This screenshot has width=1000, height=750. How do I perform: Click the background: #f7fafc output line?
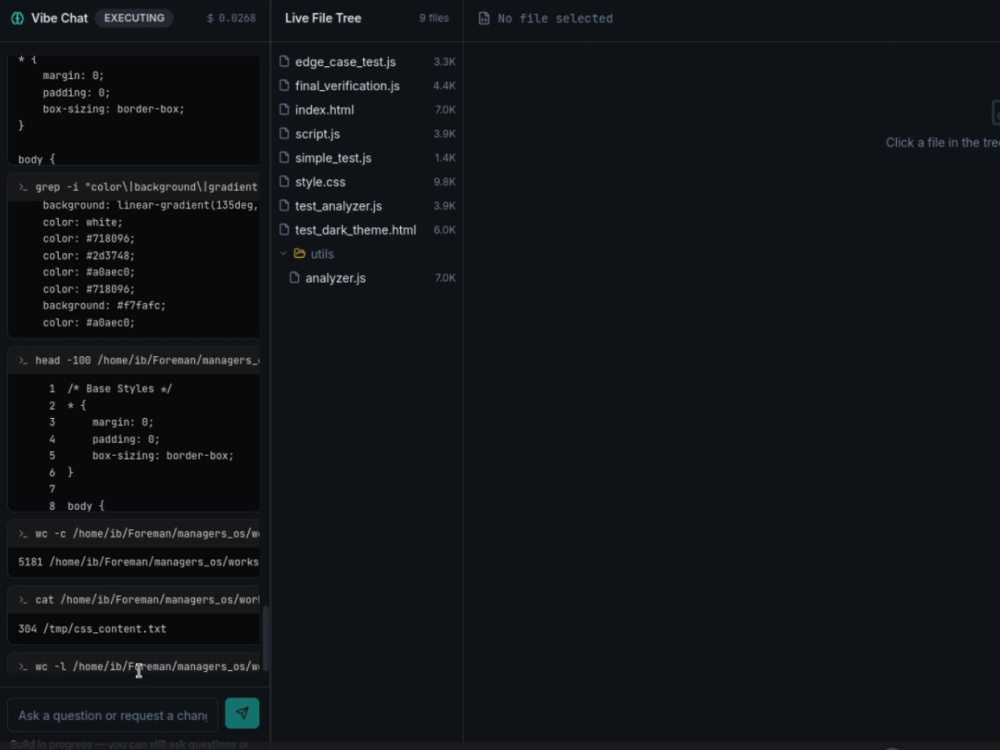tap(104, 305)
